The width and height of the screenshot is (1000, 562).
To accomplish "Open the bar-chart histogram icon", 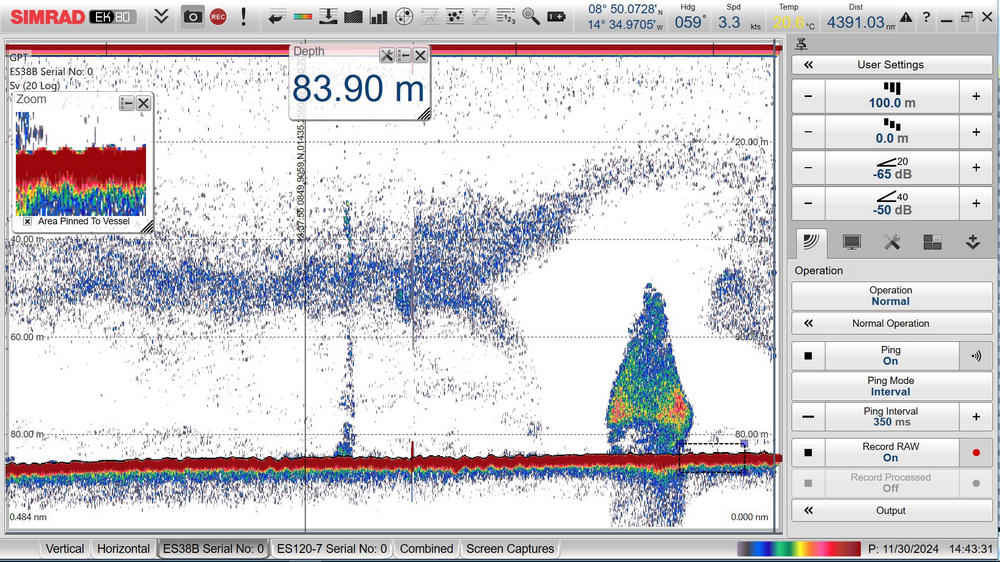I will coord(379,17).
